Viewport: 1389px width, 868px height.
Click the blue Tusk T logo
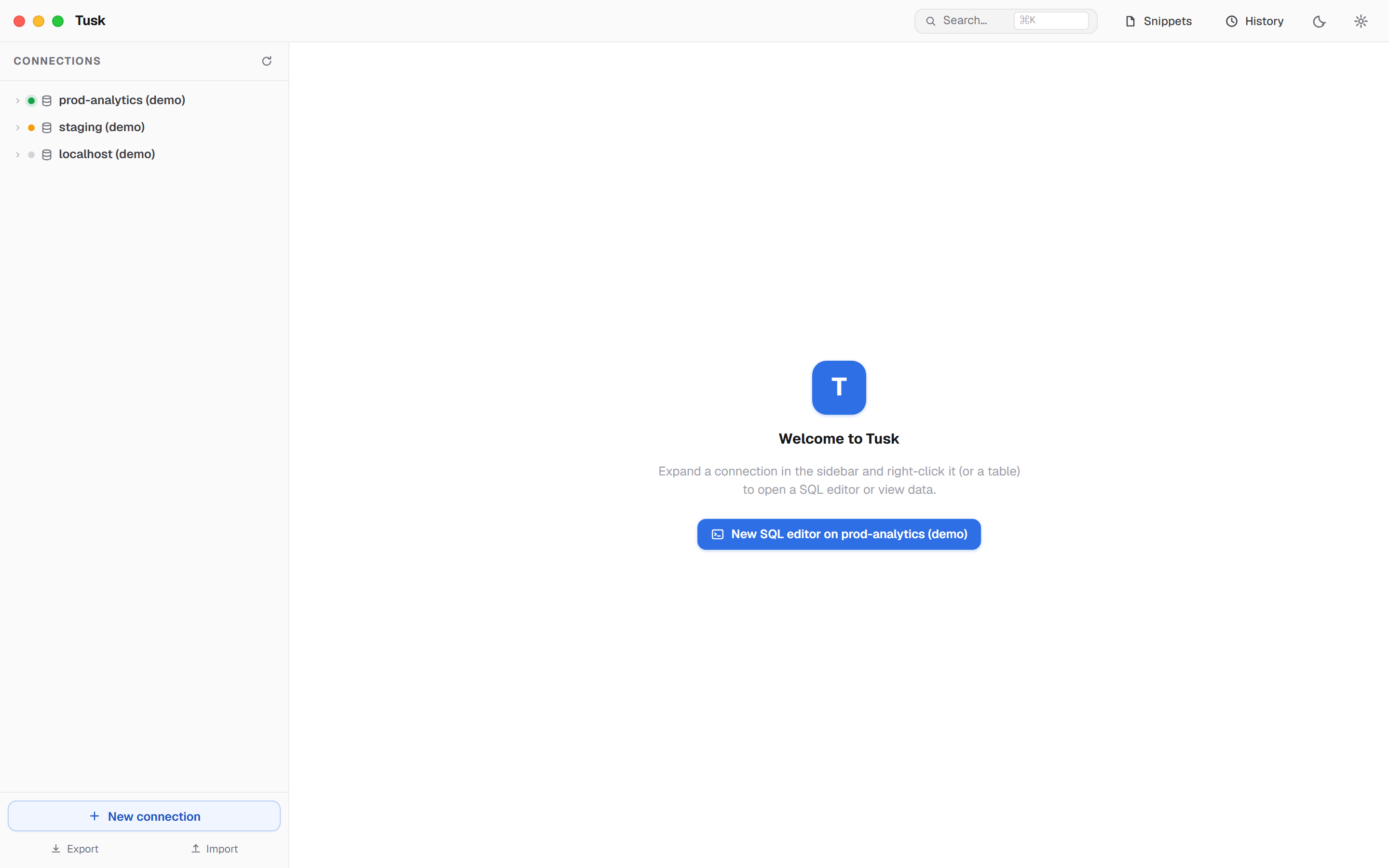(839, 388)
